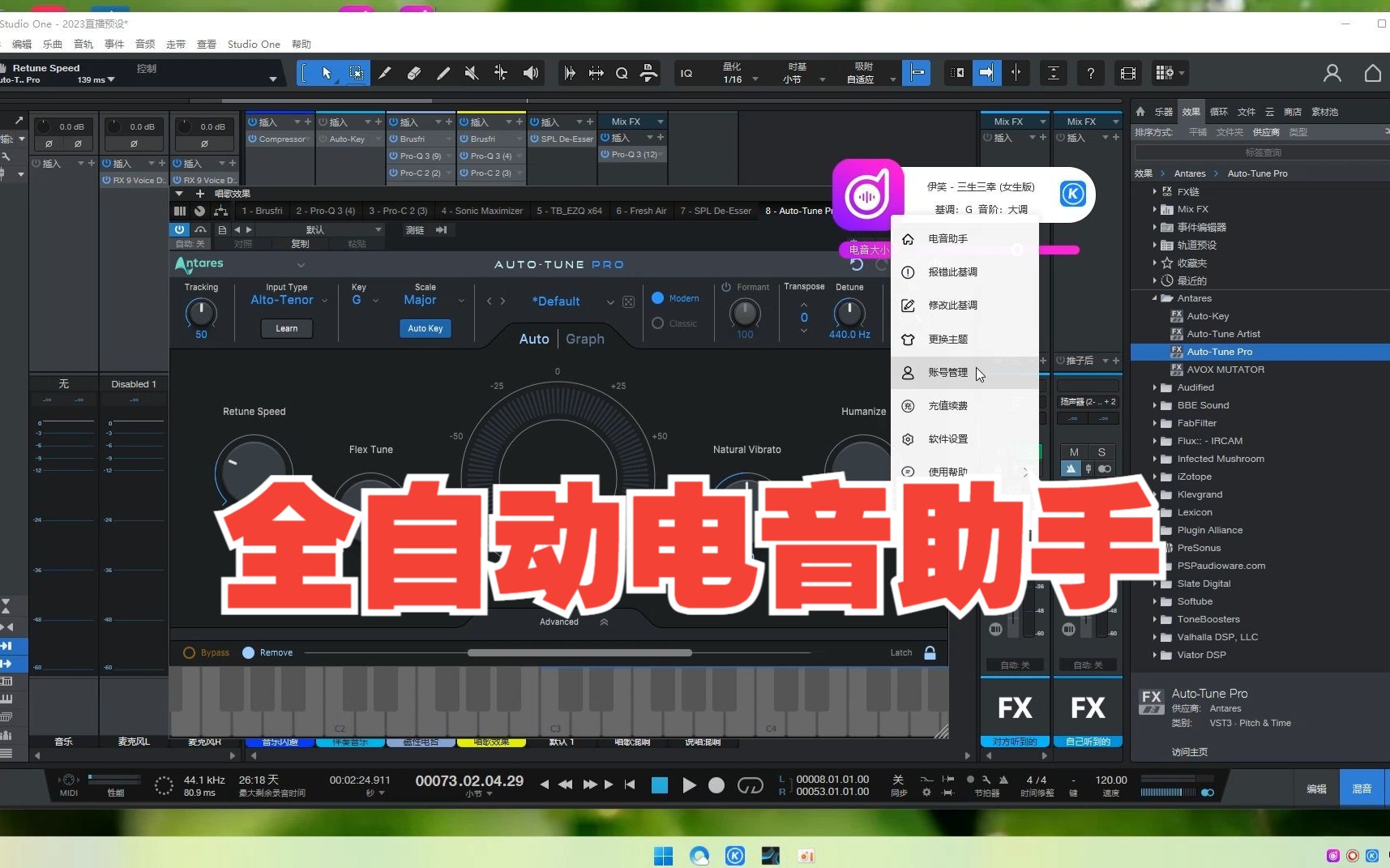The width and height of the screenshot is (1390, 868).
Task: Click the Rewind transport button
Action: (x=566, y=785)
